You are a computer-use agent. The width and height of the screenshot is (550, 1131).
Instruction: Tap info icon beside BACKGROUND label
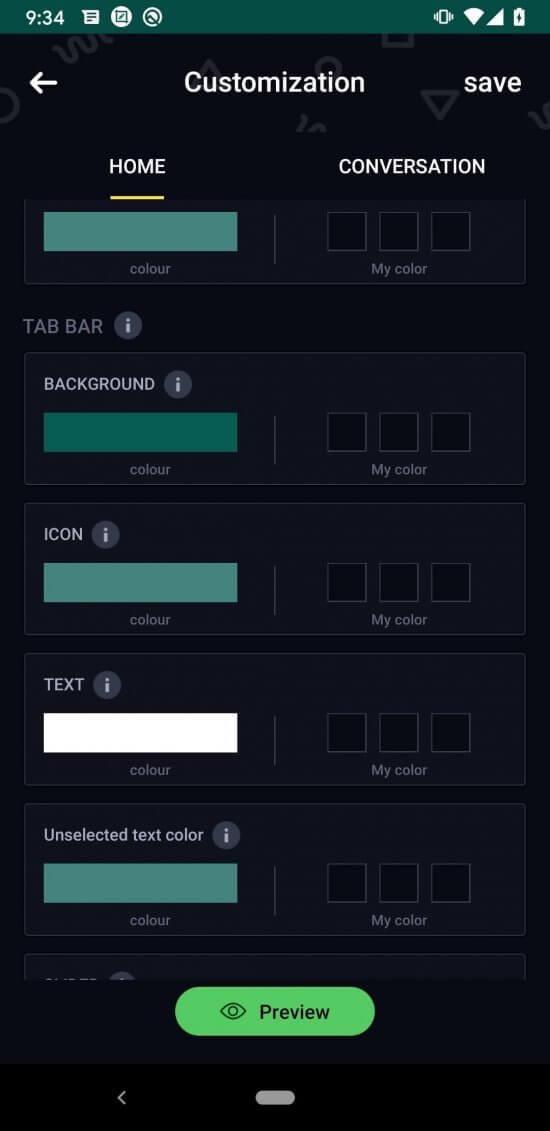pos(178,384)
